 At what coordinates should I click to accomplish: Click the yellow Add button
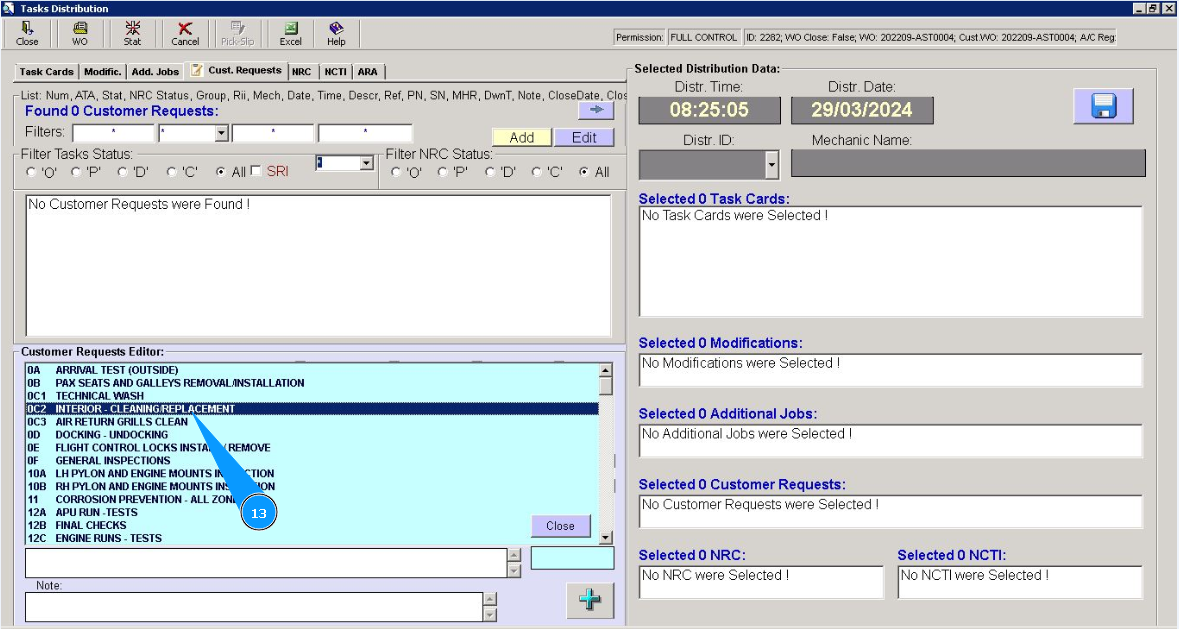(522, 138)
